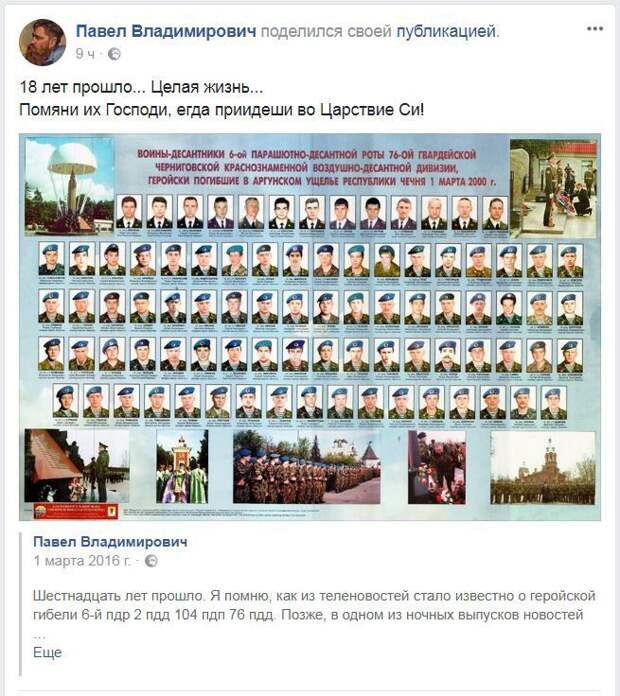Click the globe icon beside 1 марта 2016
Image resolution: width=620 pixels, height=696 pixels.
[x=151, y=561]
